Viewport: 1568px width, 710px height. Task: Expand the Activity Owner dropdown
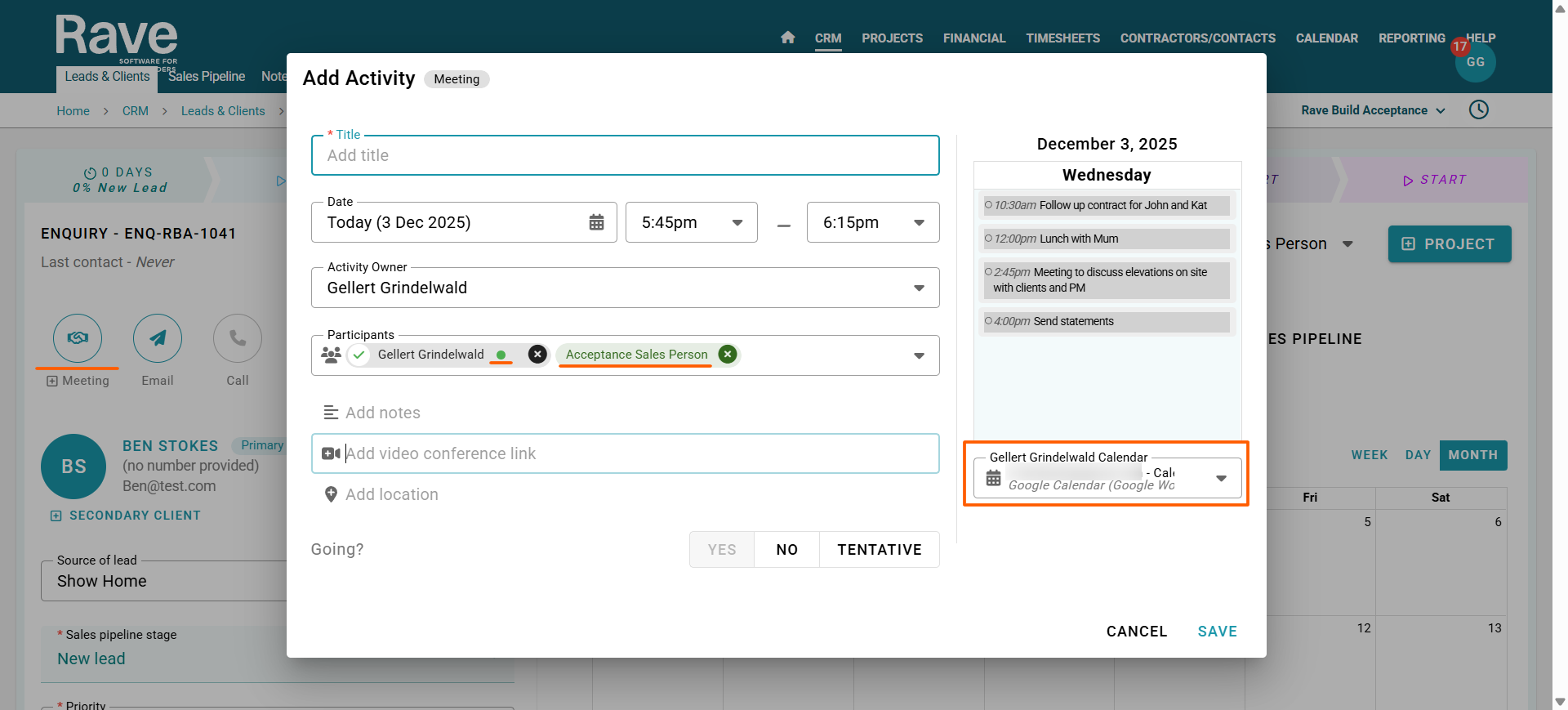pos(626,288)
